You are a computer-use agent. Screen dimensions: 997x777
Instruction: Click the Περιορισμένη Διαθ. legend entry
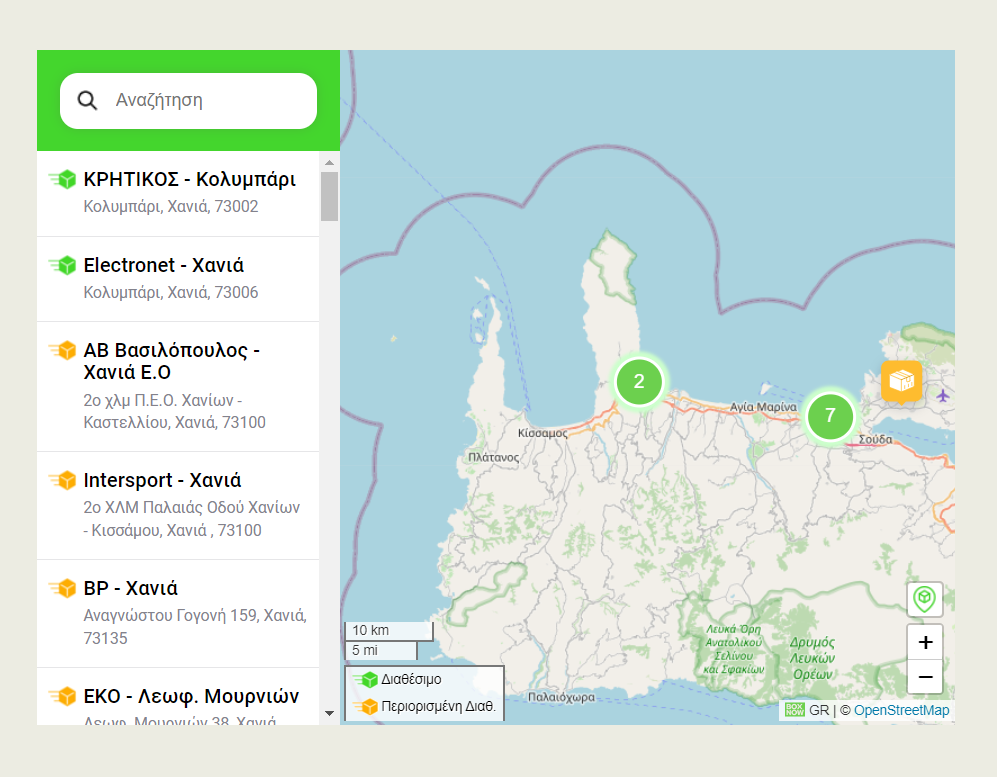[x=424, y=707]
